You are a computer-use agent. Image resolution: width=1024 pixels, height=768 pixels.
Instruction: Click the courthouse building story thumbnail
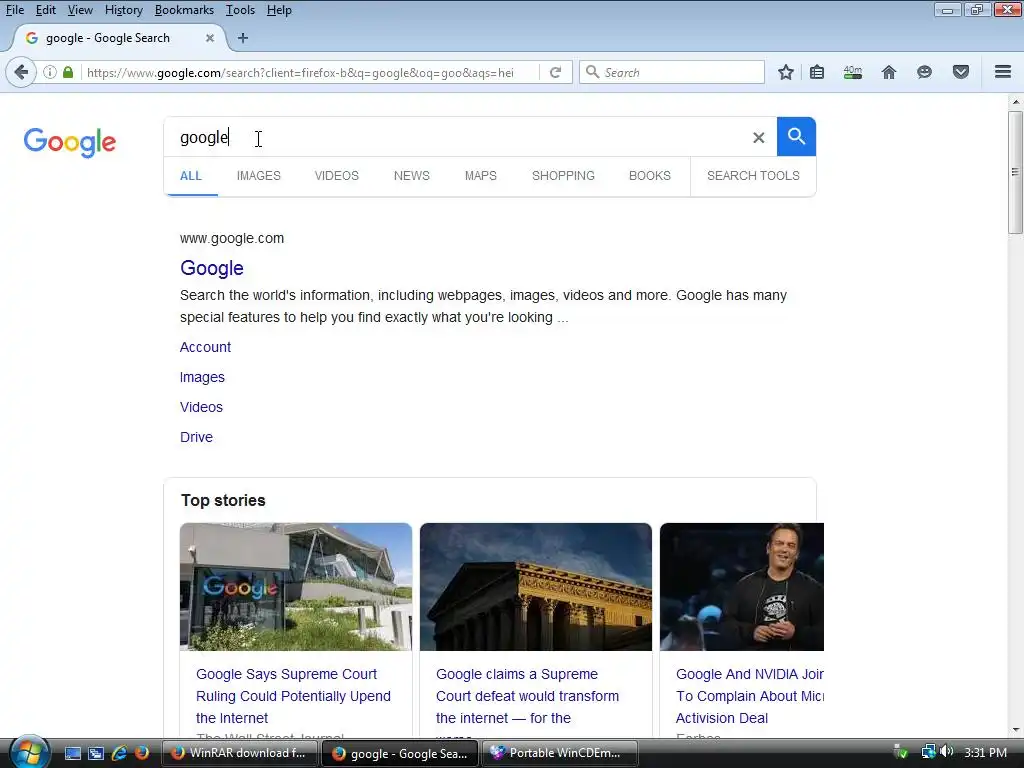(536, 586)
